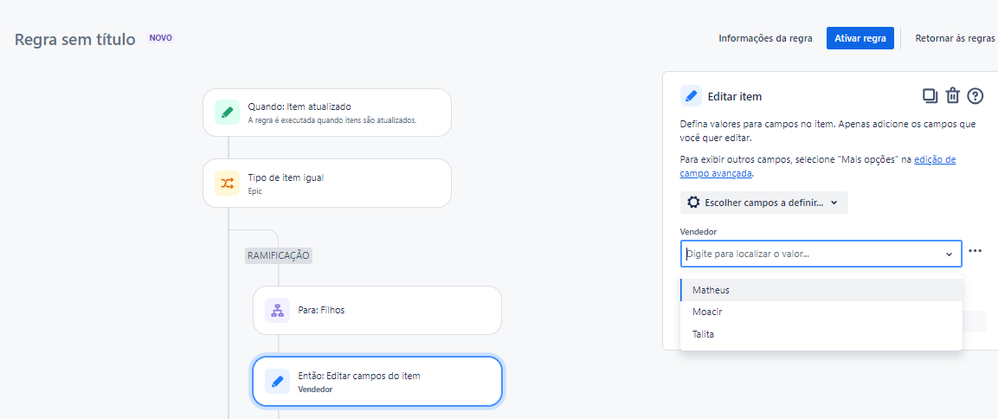998x419 pixels.
Task: Click the Vendedor value search field
Action: (x=810, y=254)
